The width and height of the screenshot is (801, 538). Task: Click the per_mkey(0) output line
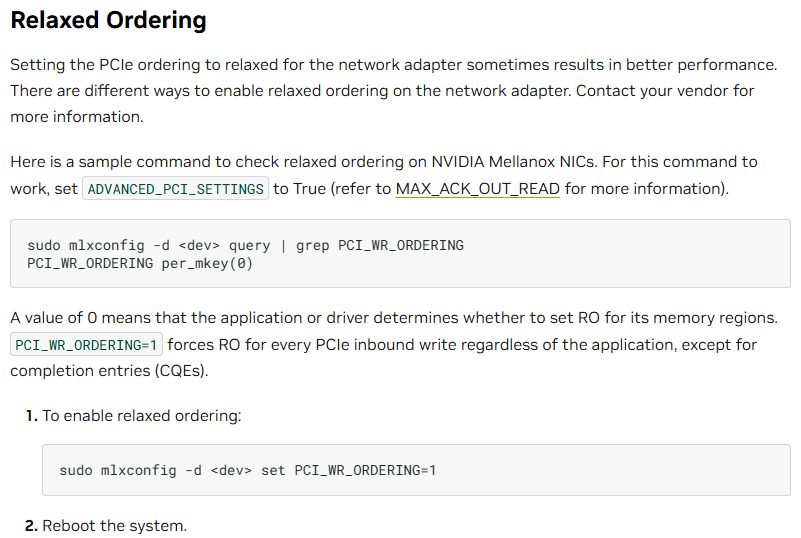click(x=140, y=263)
